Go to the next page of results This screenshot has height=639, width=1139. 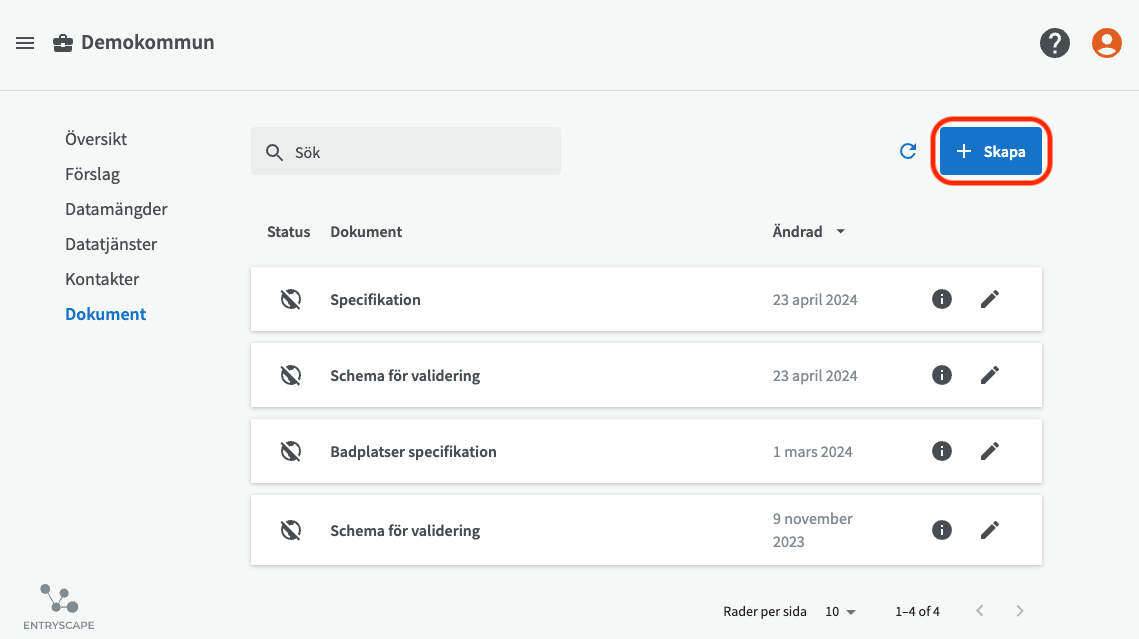coord(1019,611)
